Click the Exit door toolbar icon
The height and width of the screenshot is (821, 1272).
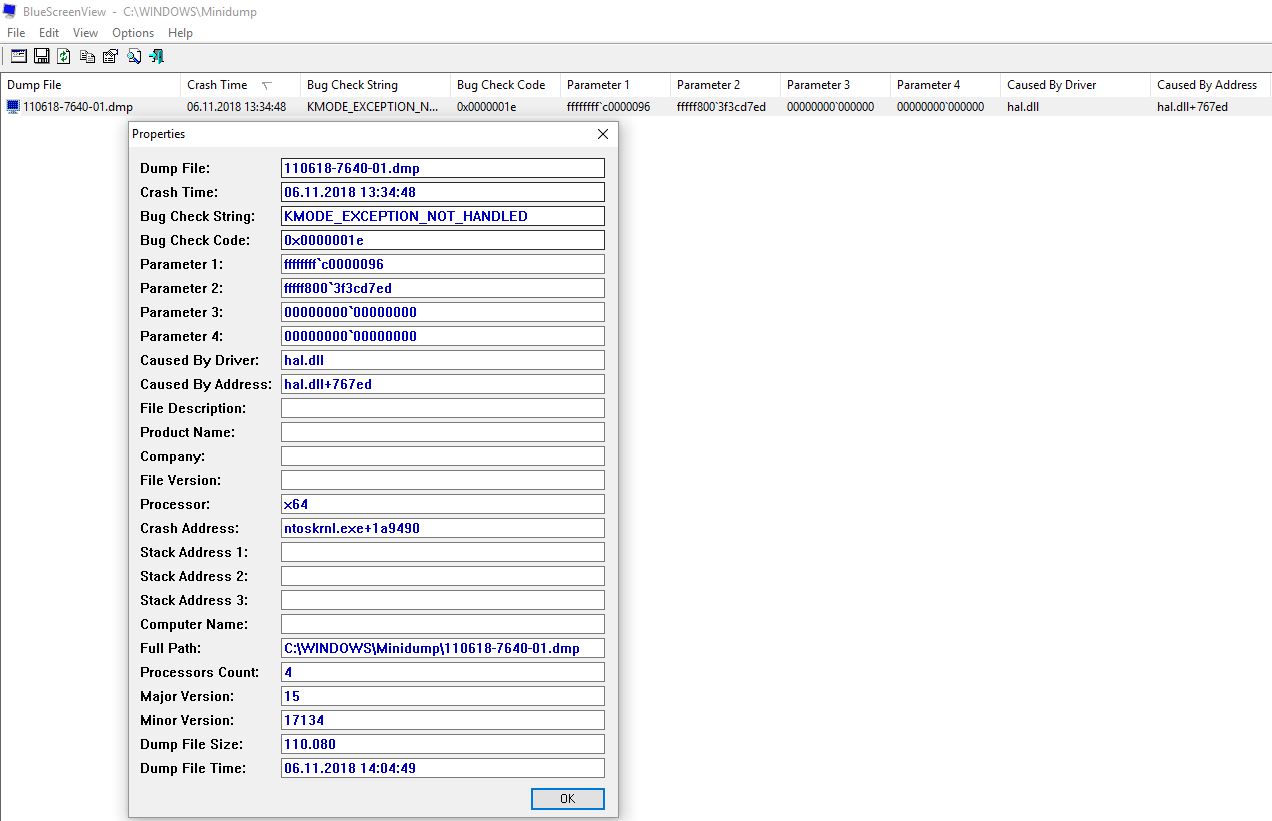157,56
